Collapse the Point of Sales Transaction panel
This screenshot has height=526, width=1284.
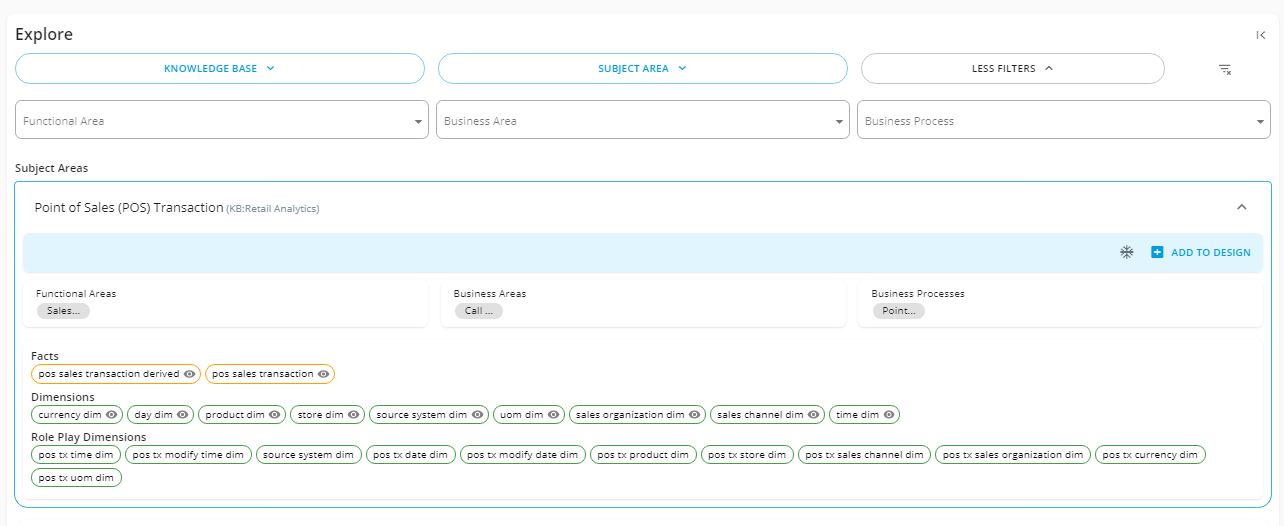pyautogui.click(x=1242, y=207)
